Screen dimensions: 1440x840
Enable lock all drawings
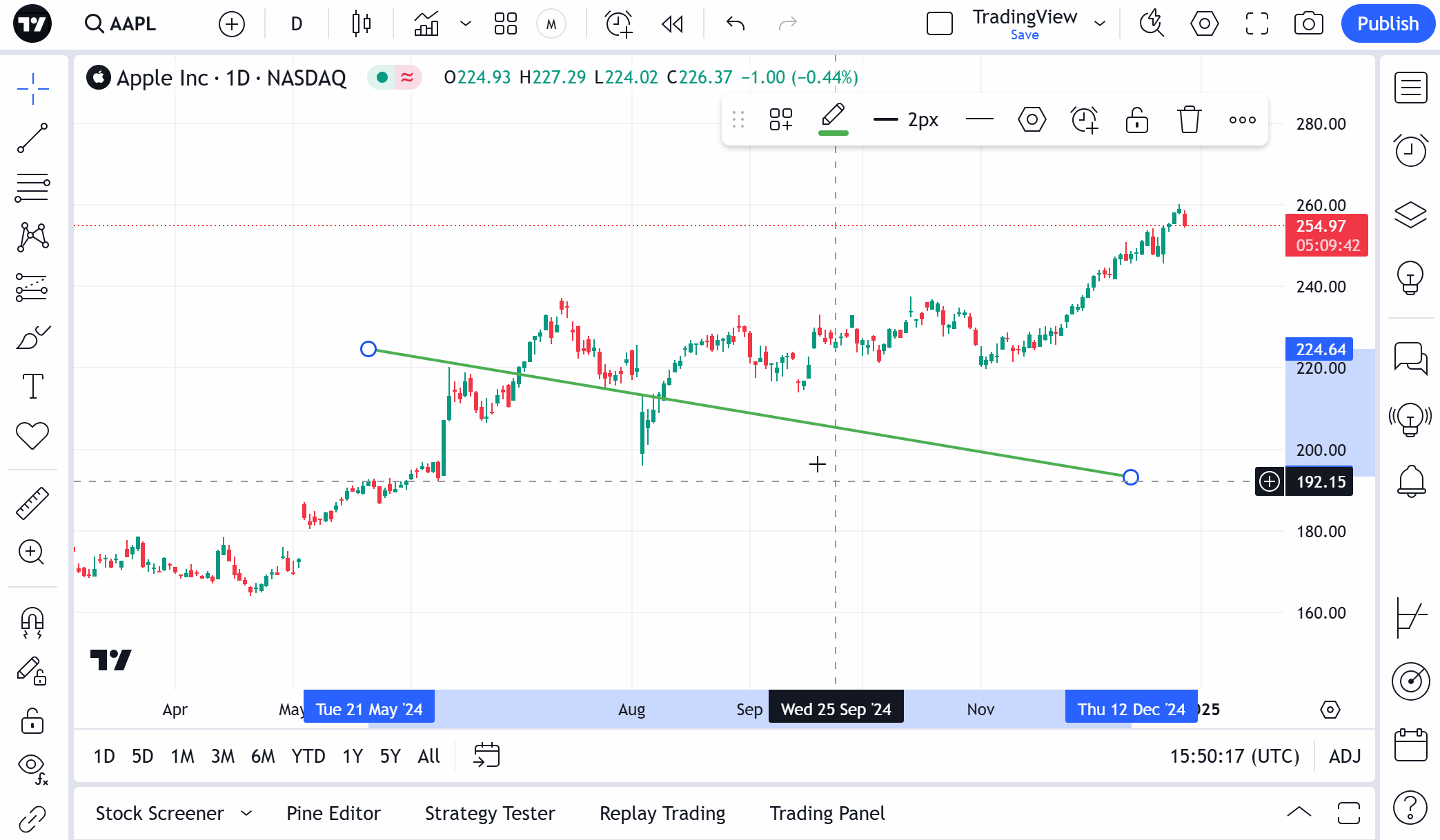pyautogui.click(x=32, y=721)
